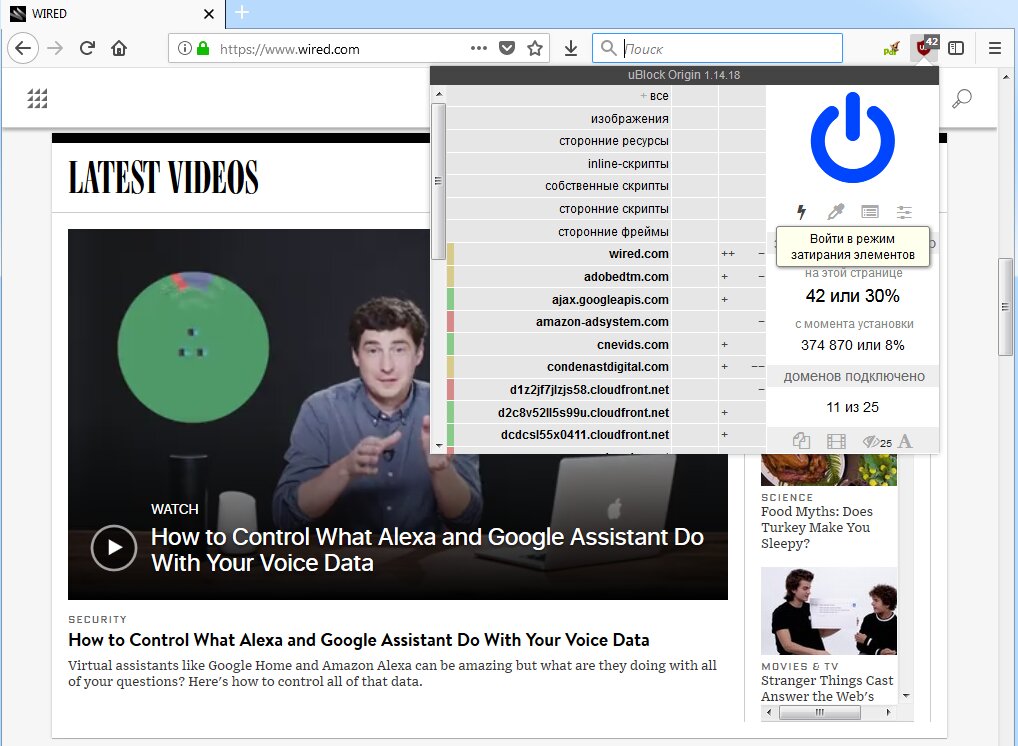Toggle large media element blocking

836,441
